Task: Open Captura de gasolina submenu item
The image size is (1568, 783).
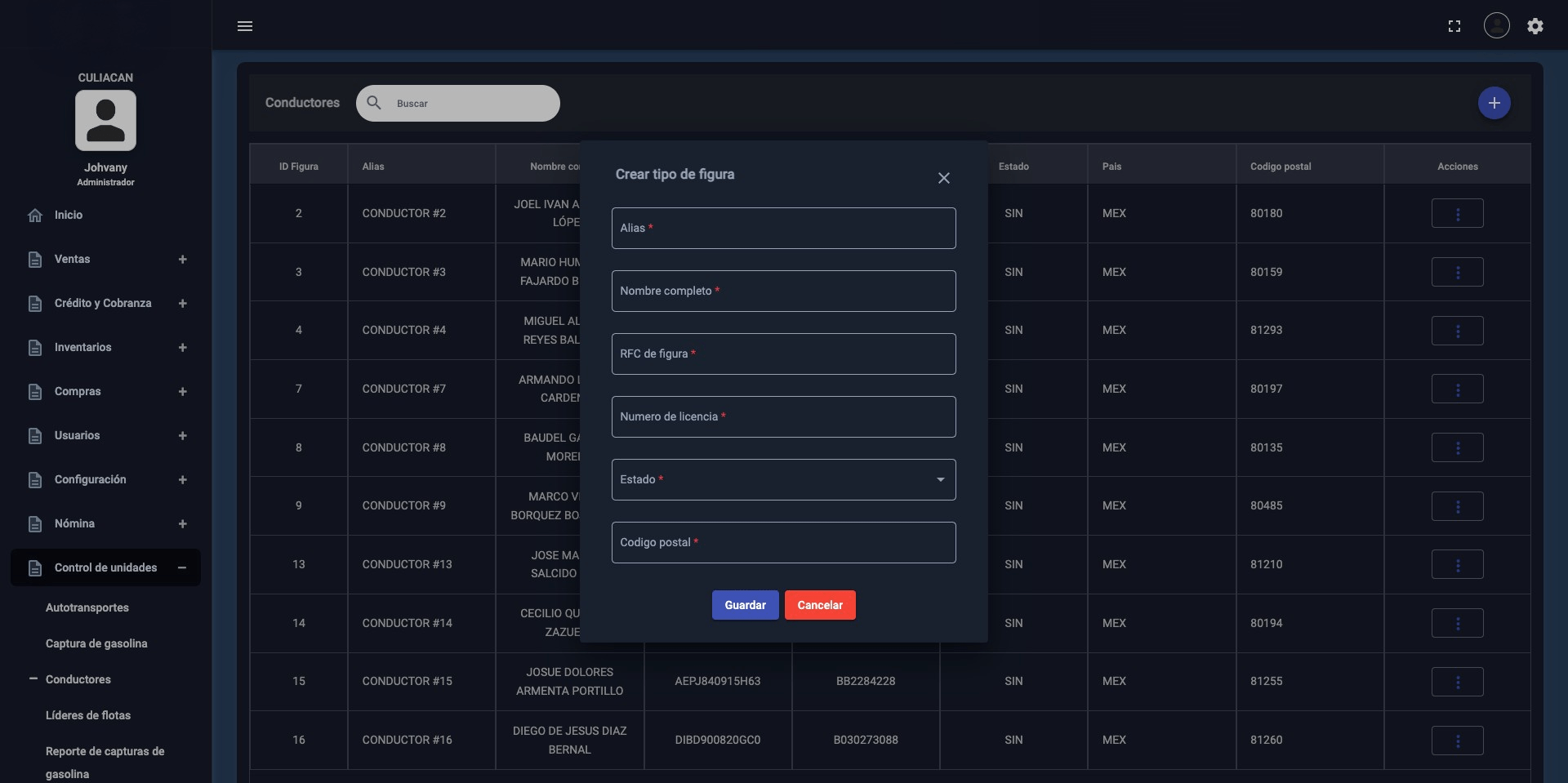Action: pos(96,643)
